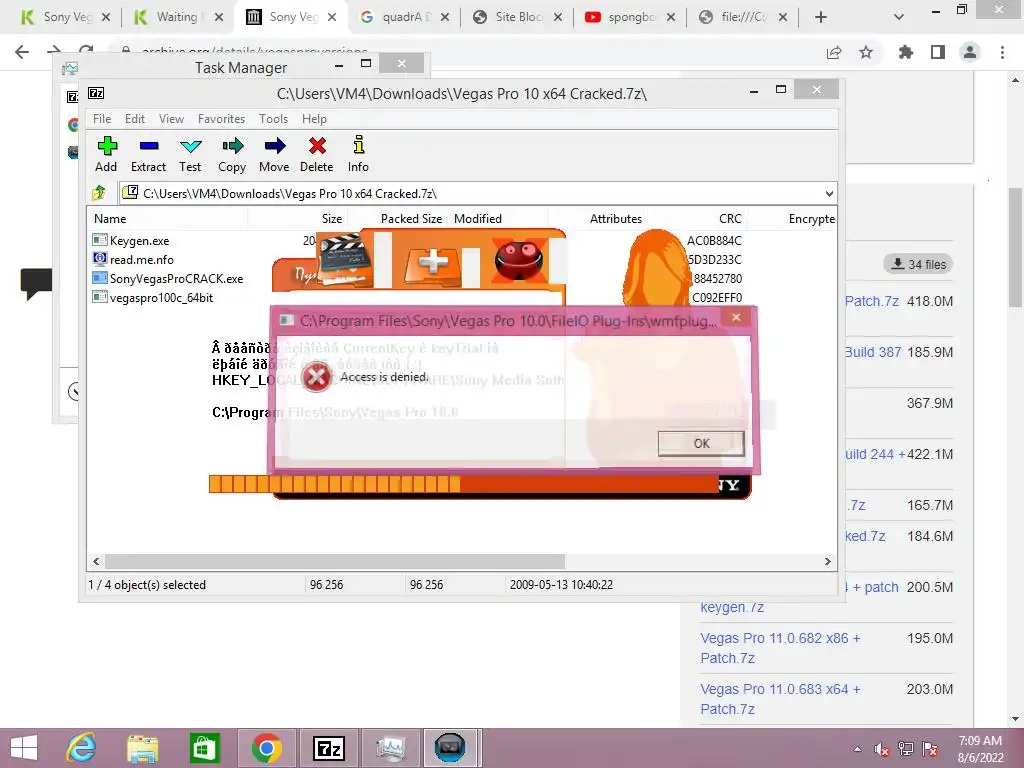Viewport: 1024px width, 768px height.
Task: Click the horizontal scrollbar thumb in 7-Zip
Action: 334,561
